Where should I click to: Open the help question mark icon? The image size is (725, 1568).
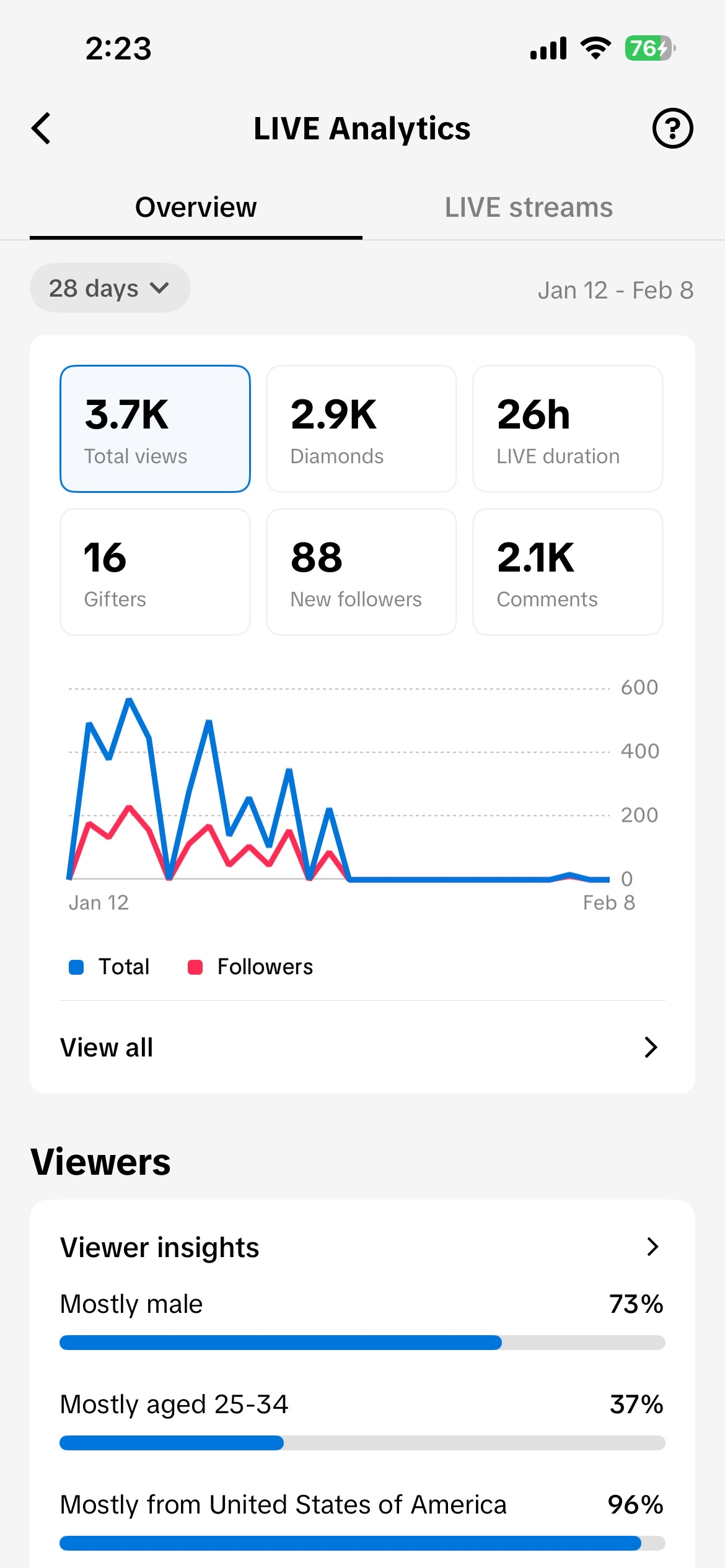[672, 129]
